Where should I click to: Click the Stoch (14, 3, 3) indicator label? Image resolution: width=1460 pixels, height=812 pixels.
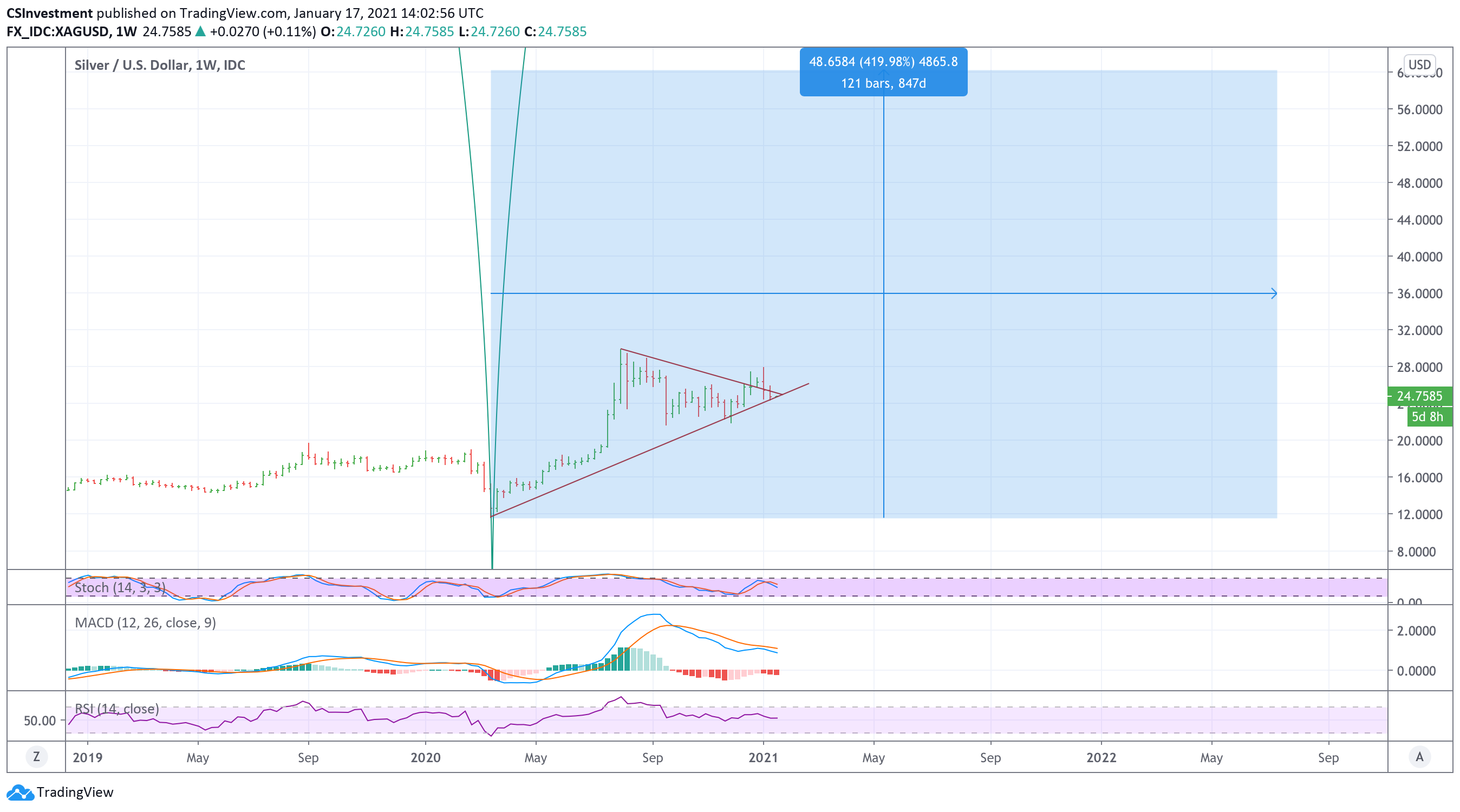(x=120, y=587)
